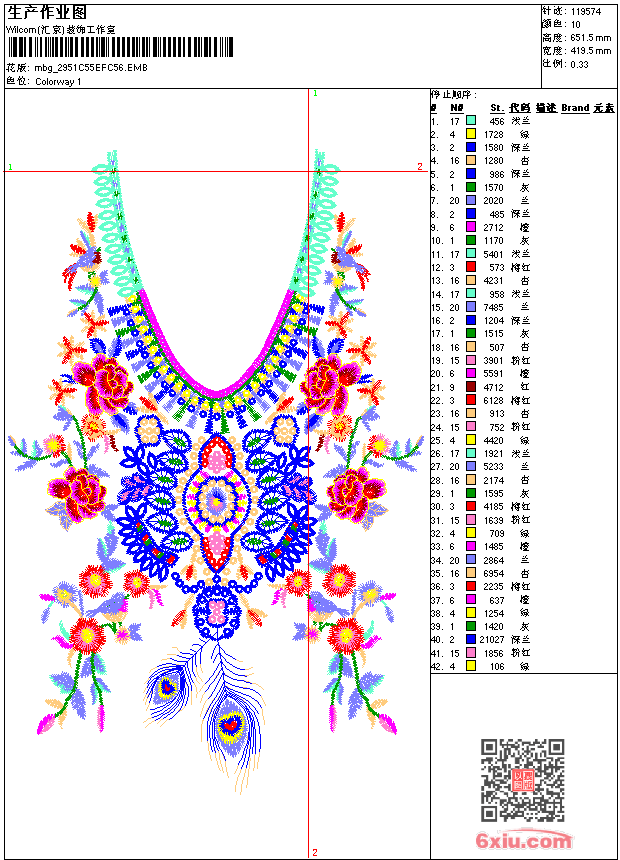Select the dark red swatch beside 4712
This screenshot has height=860, width=620.
[x=471, y=387]
